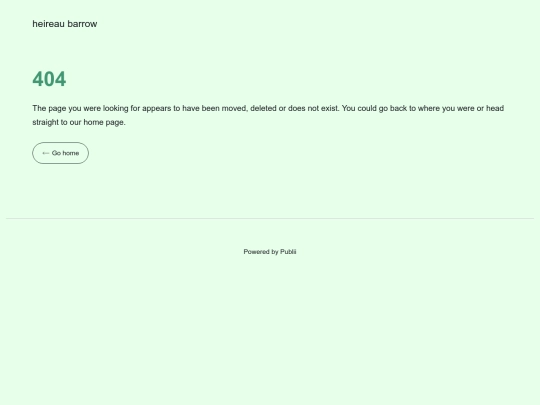540x405 pixels.
Task: Open the heireau barrow site title link
Action: point(65,24)
